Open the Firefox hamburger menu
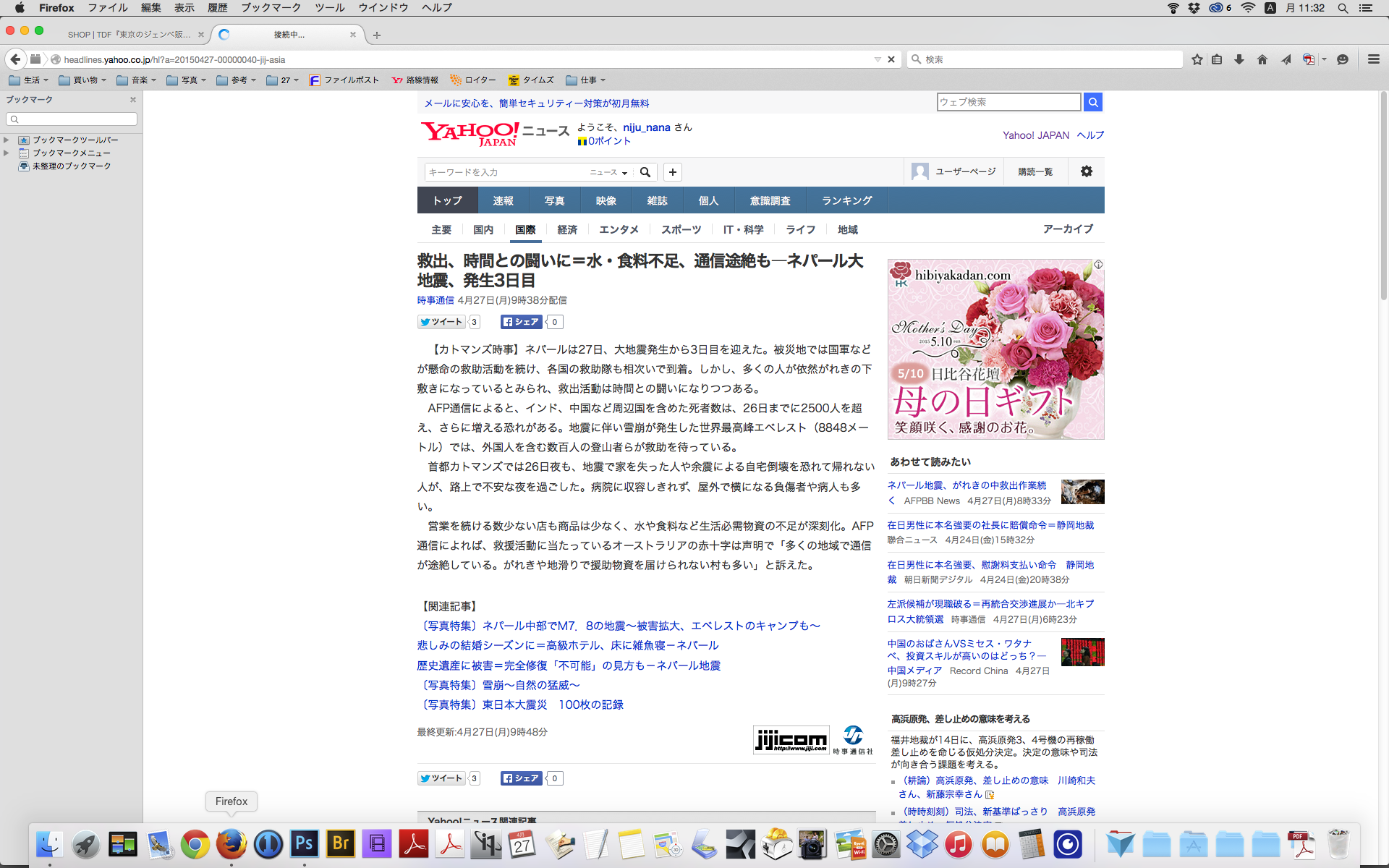Screen dimensions: 1389x868 pos(1373,59)
